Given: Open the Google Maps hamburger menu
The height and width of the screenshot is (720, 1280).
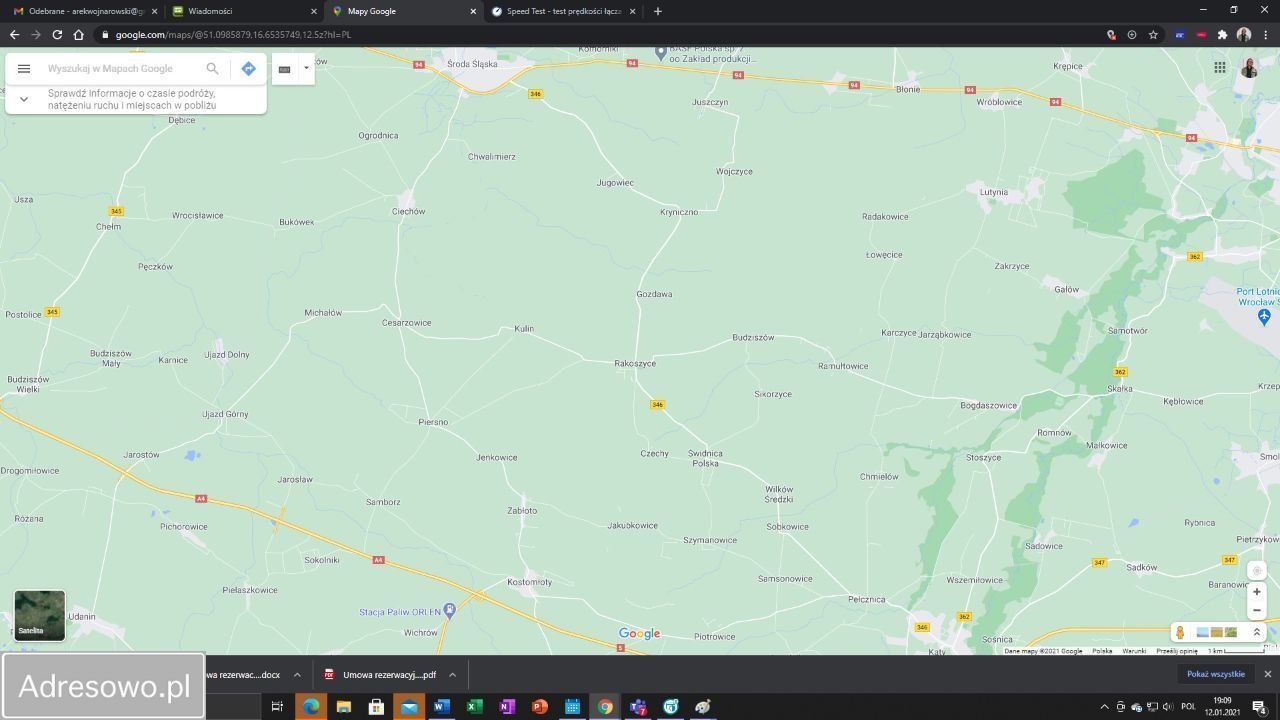Looking at the screenshot, I should pos(24,68).
